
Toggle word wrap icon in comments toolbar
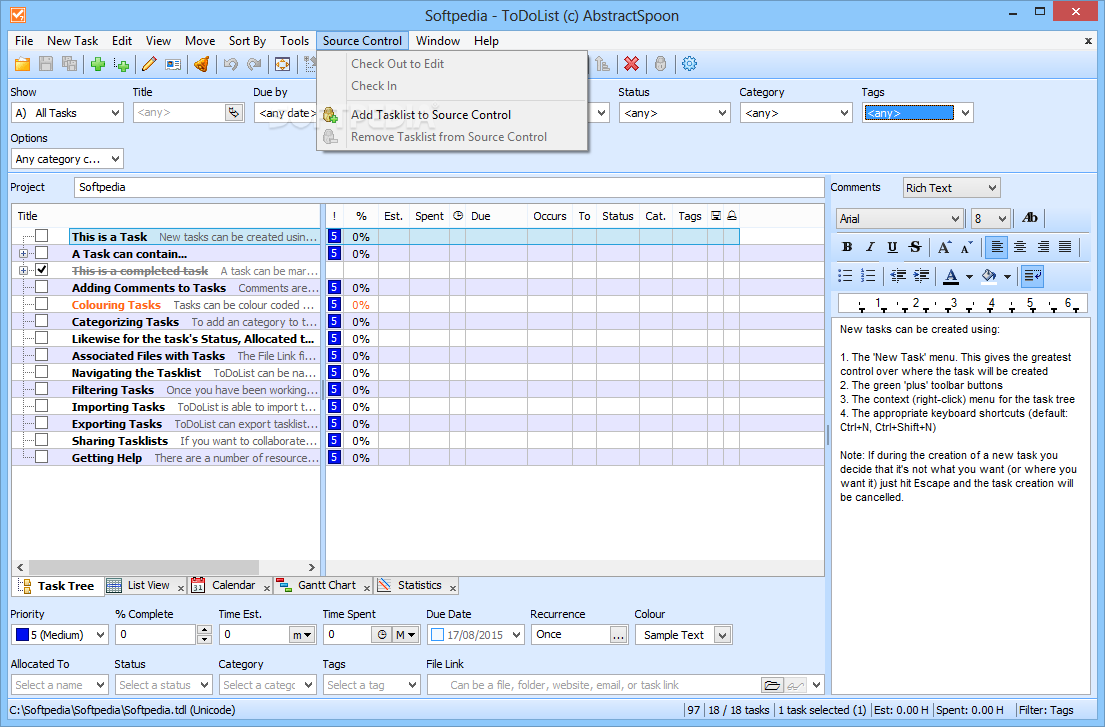[x=1032, y=275]
